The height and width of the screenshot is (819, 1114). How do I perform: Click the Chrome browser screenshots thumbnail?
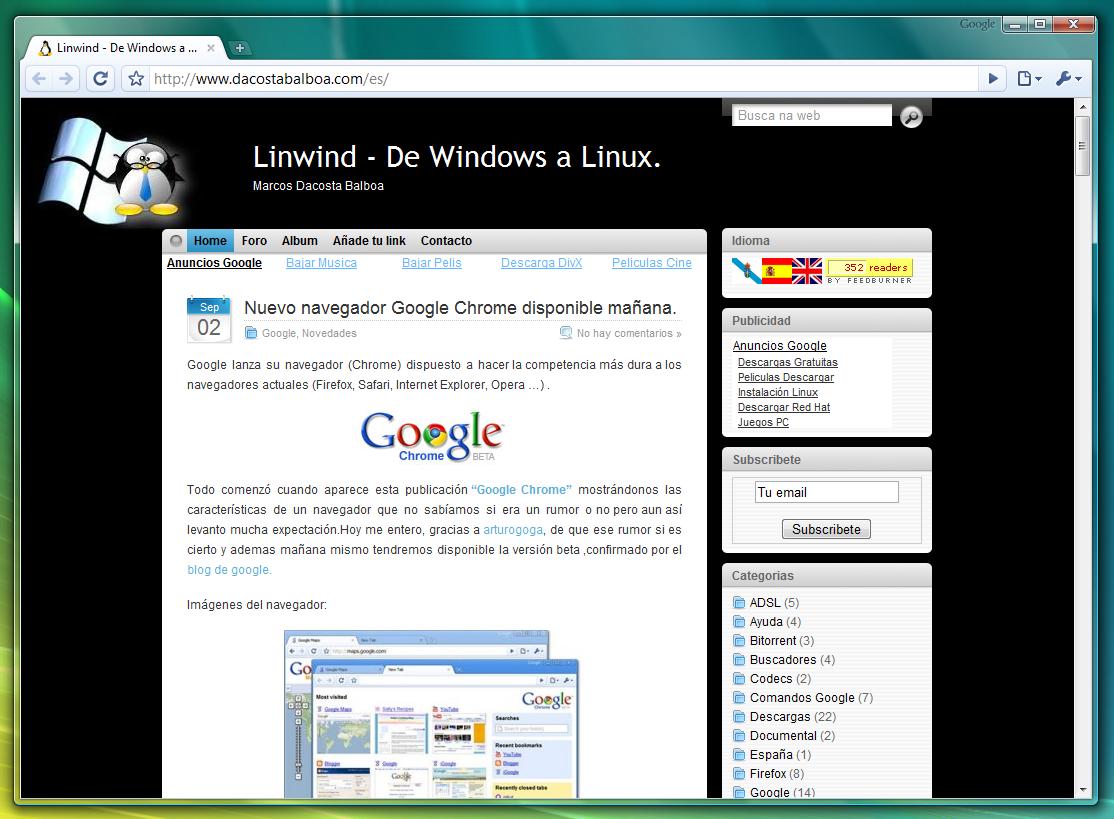tap(431, 714)
